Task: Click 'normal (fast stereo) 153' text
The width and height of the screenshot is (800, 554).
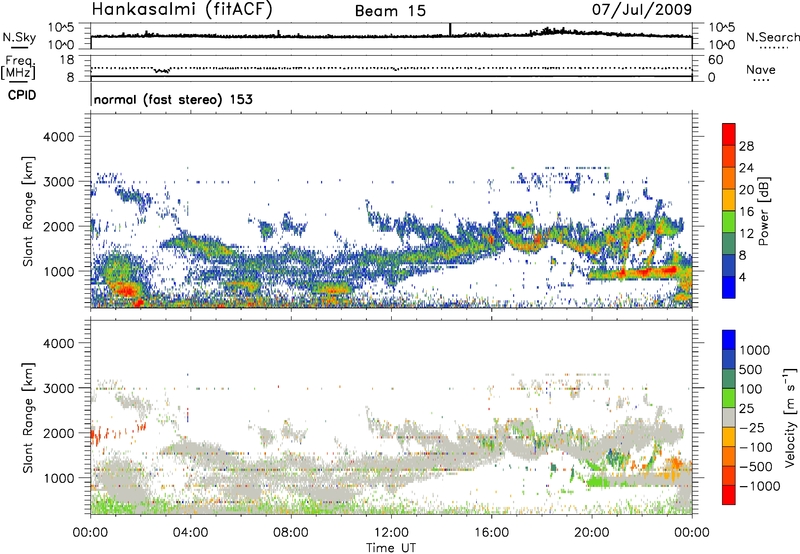Action: click(173, 99)
